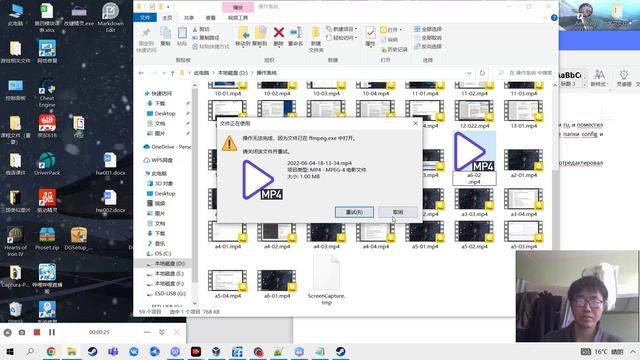640x360 pixels.
Task: Click the New folder icon in ribbon
Action: pos(316,33)
